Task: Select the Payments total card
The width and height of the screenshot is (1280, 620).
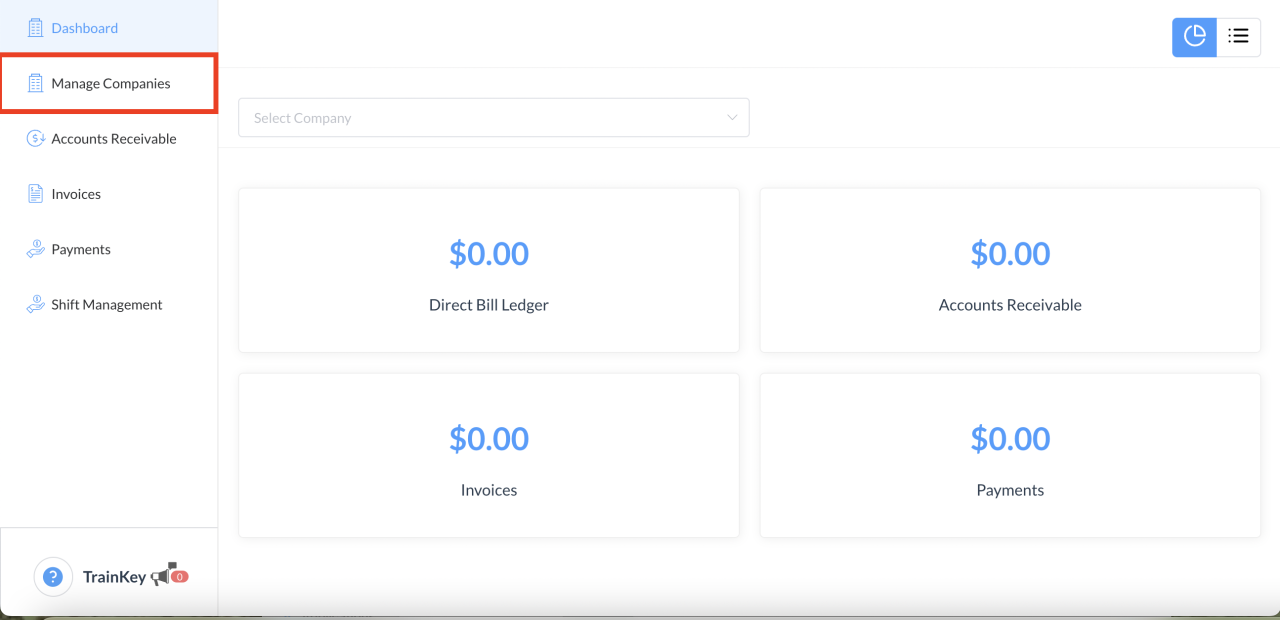Action: (x=1010, y=455)
